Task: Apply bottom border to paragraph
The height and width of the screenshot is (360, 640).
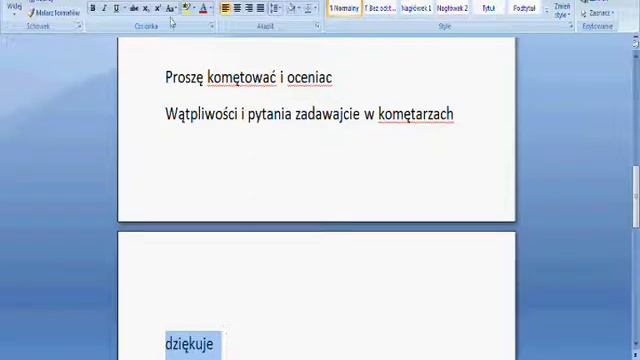Action: (308, 8)
